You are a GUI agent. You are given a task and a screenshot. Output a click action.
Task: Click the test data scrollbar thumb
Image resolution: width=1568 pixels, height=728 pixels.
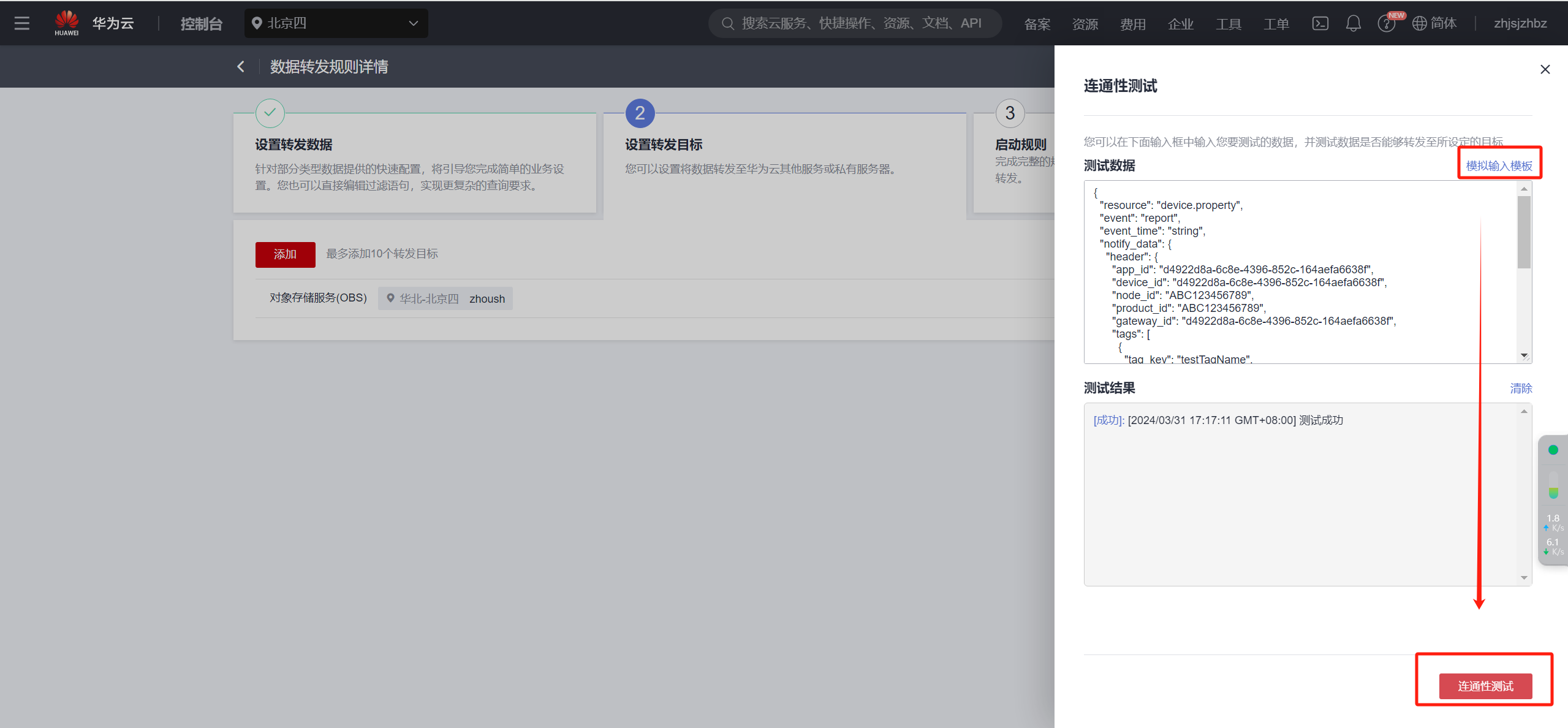coord(1523,232)
